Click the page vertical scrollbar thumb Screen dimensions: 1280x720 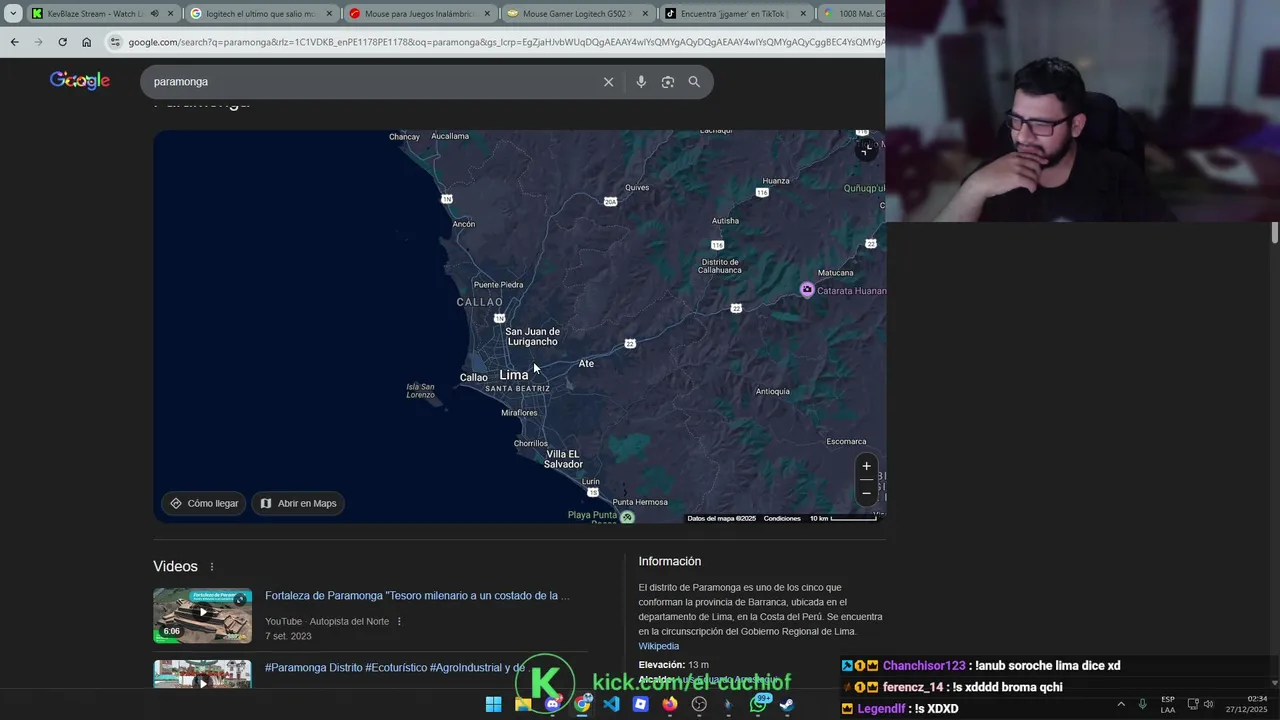[x=1274, y=232]
